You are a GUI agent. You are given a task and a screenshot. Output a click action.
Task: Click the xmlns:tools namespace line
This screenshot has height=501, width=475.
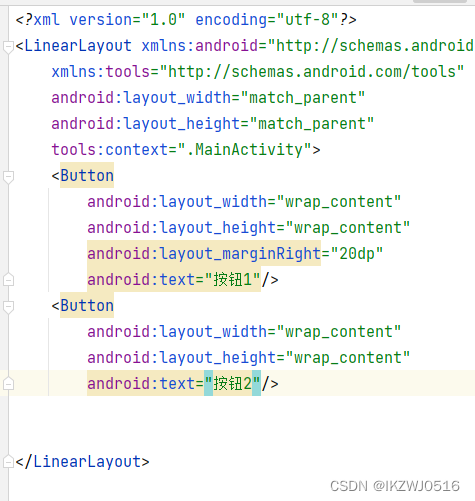click(258, 72)
